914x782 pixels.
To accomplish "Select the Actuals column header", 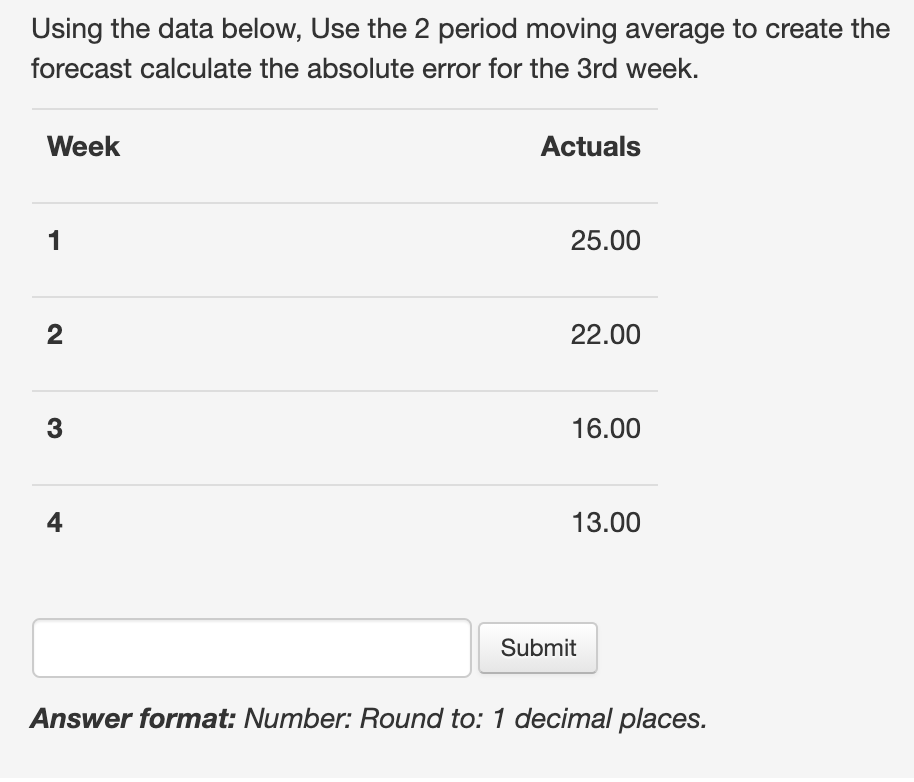I will (590, 146).
